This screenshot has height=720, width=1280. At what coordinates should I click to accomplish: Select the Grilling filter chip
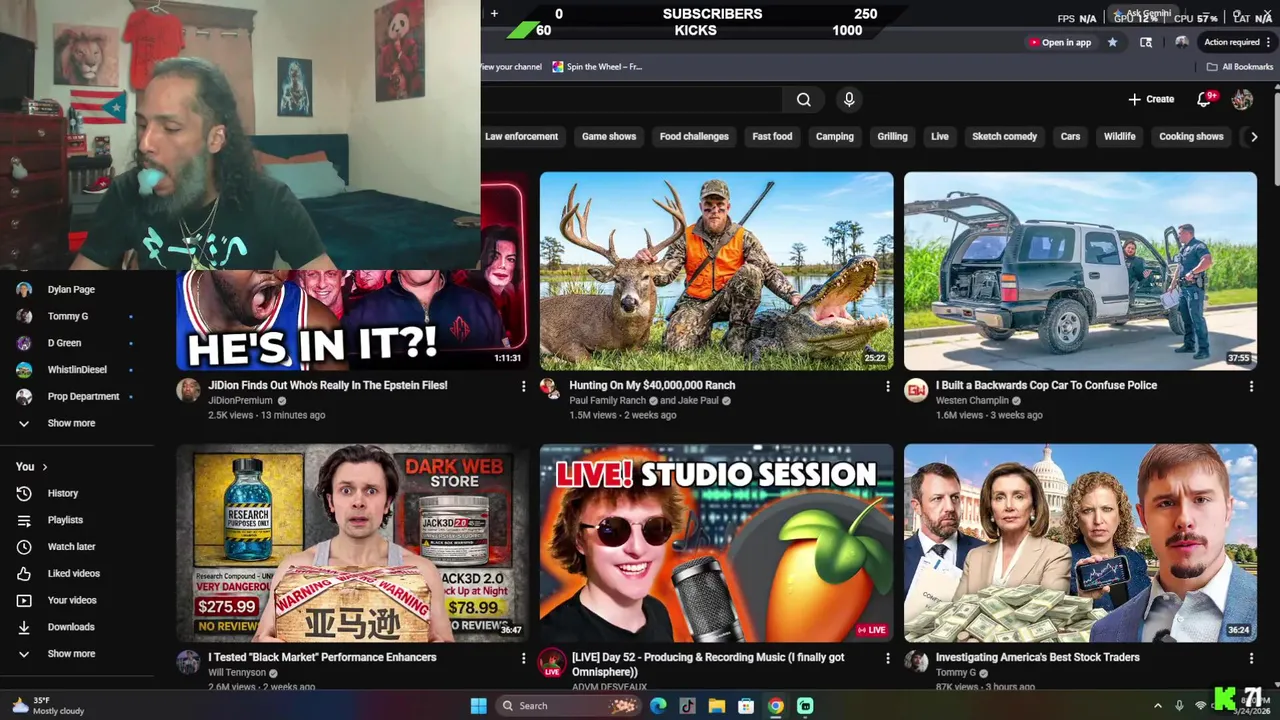click(x=892, y=136)
